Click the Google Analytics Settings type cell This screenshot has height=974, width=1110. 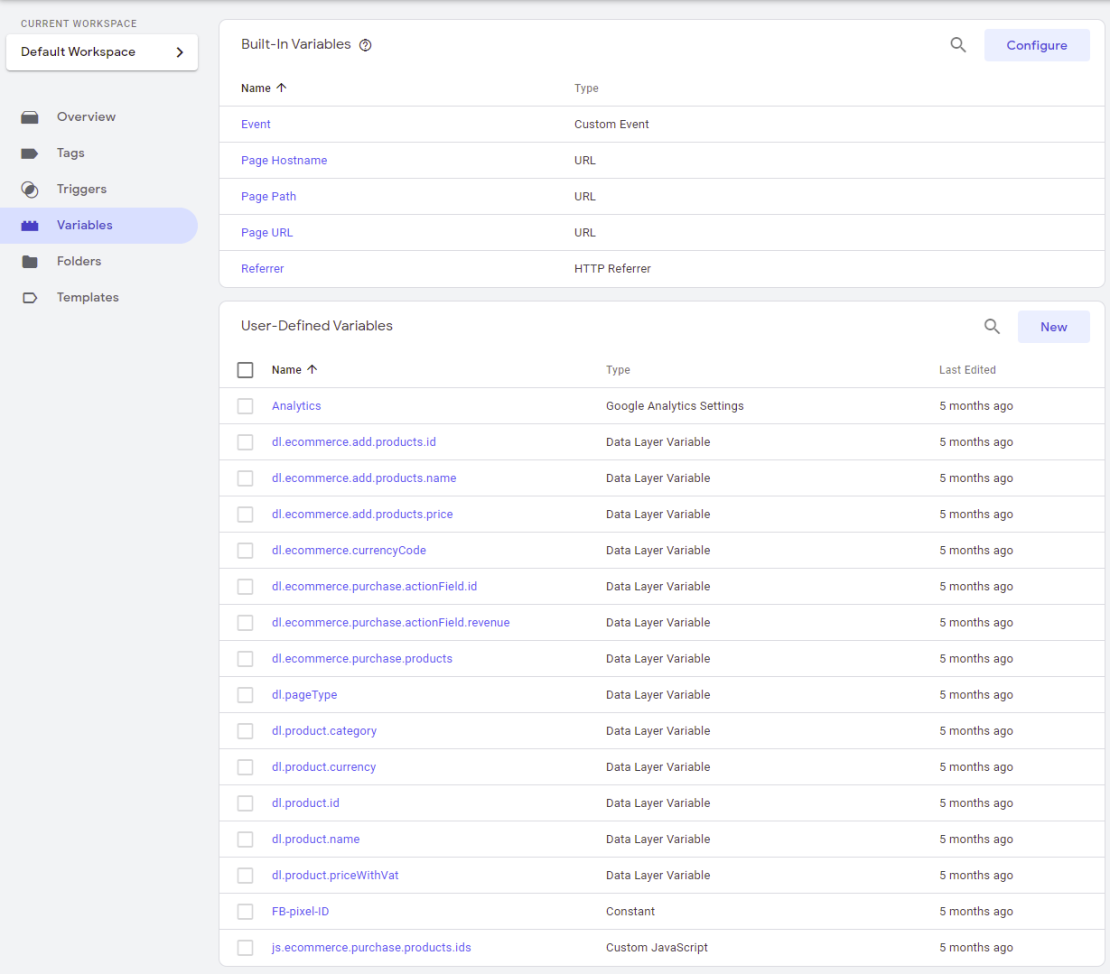click(x=675, y=406)
